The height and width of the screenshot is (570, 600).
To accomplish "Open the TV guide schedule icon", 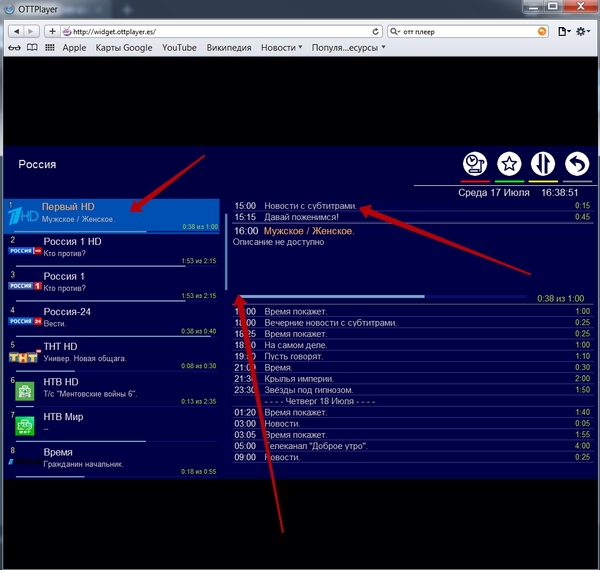I will tap(475, 164).
